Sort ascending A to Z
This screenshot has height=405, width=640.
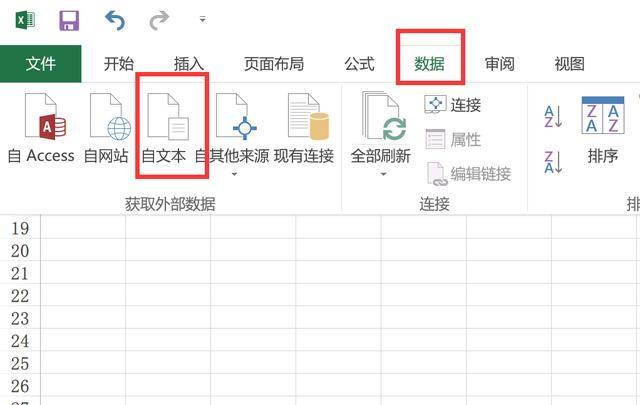click(x=553, y=116)
